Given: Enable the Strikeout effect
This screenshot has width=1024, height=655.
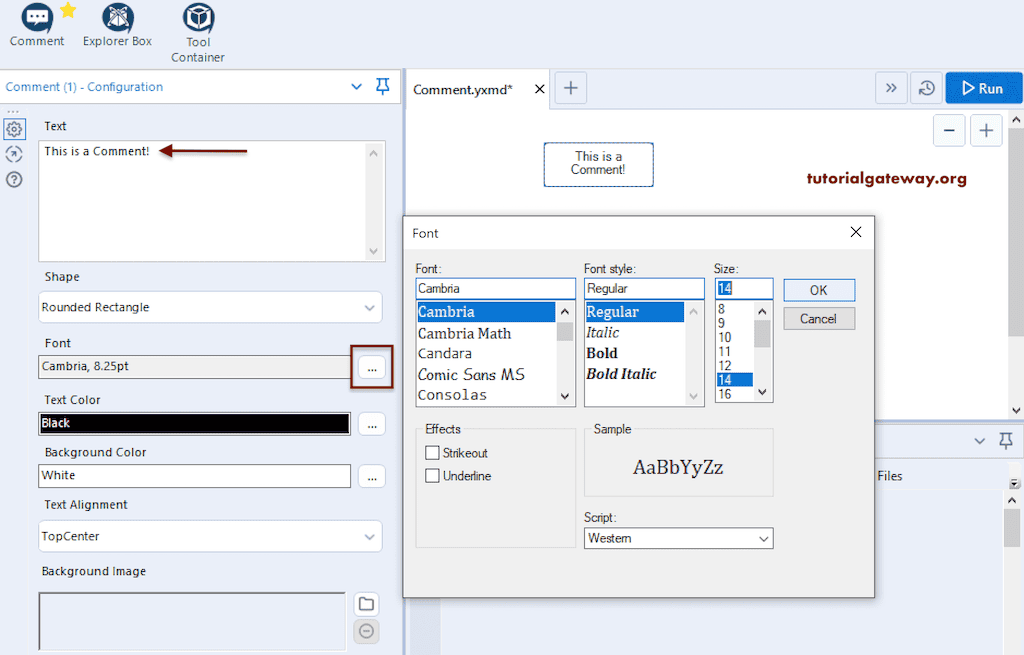Looking at the screenshot, I should point(431,453).
